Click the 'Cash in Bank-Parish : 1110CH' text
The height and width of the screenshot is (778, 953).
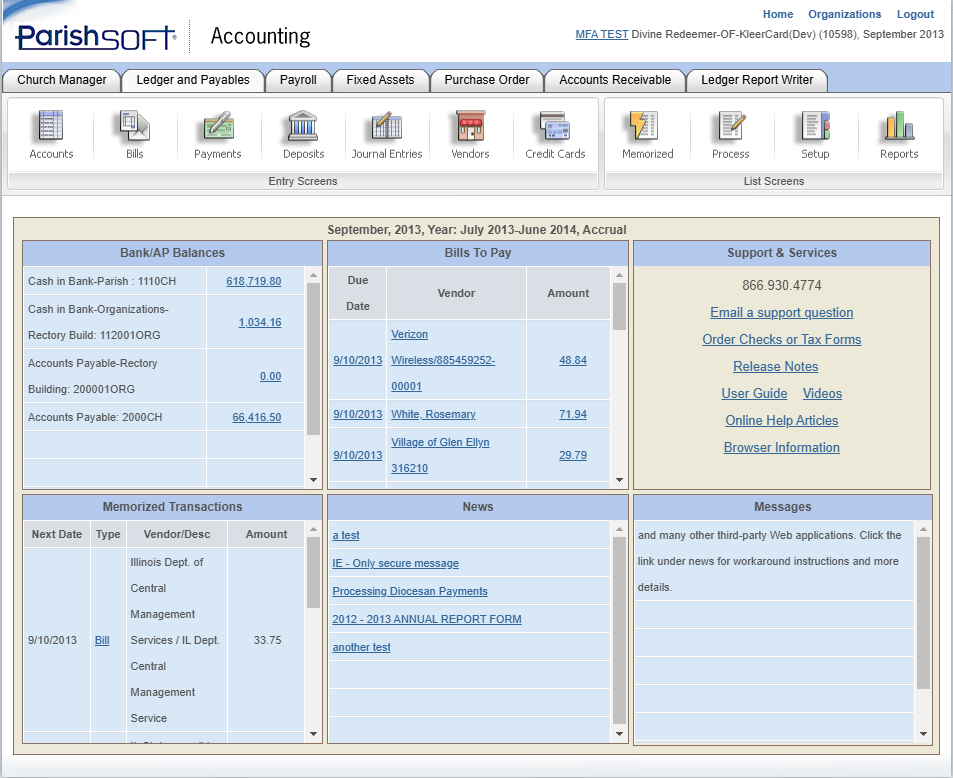pyautogui.click(x=102, y=281)
